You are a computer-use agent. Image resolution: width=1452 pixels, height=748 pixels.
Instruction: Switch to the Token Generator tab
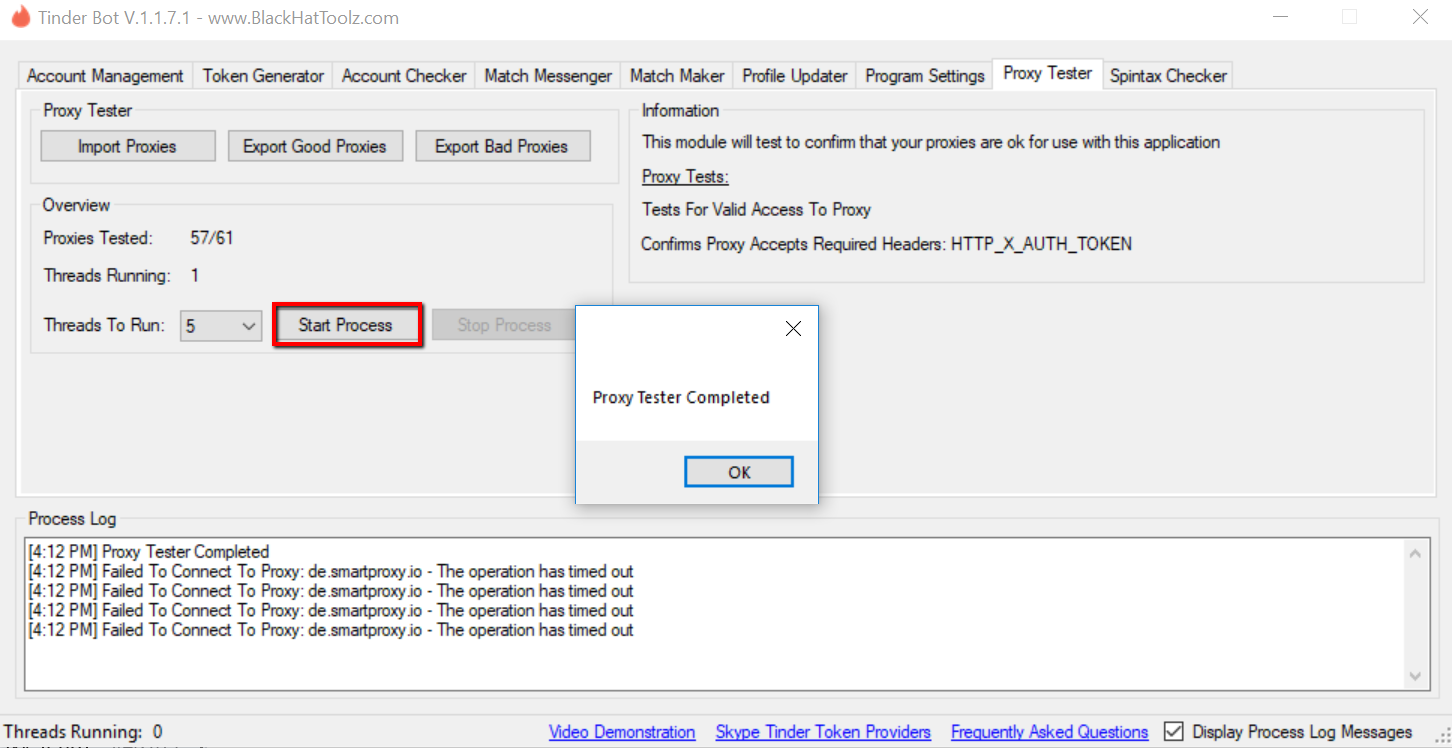pos(263,76)
